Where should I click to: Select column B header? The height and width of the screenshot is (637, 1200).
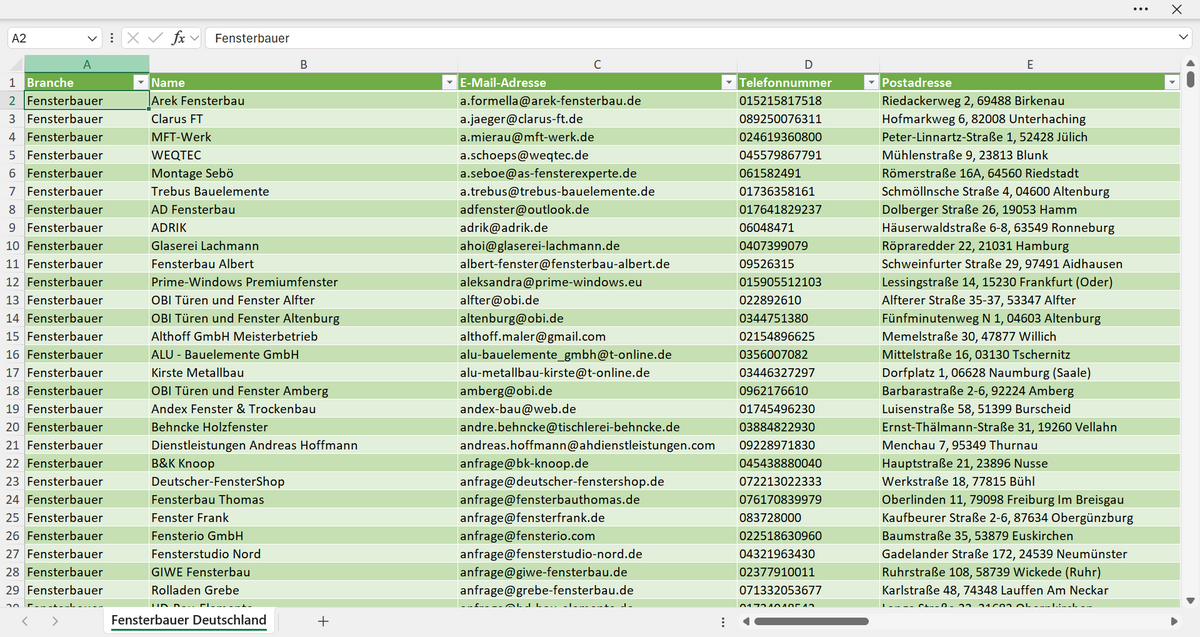[x=303, y=64]
